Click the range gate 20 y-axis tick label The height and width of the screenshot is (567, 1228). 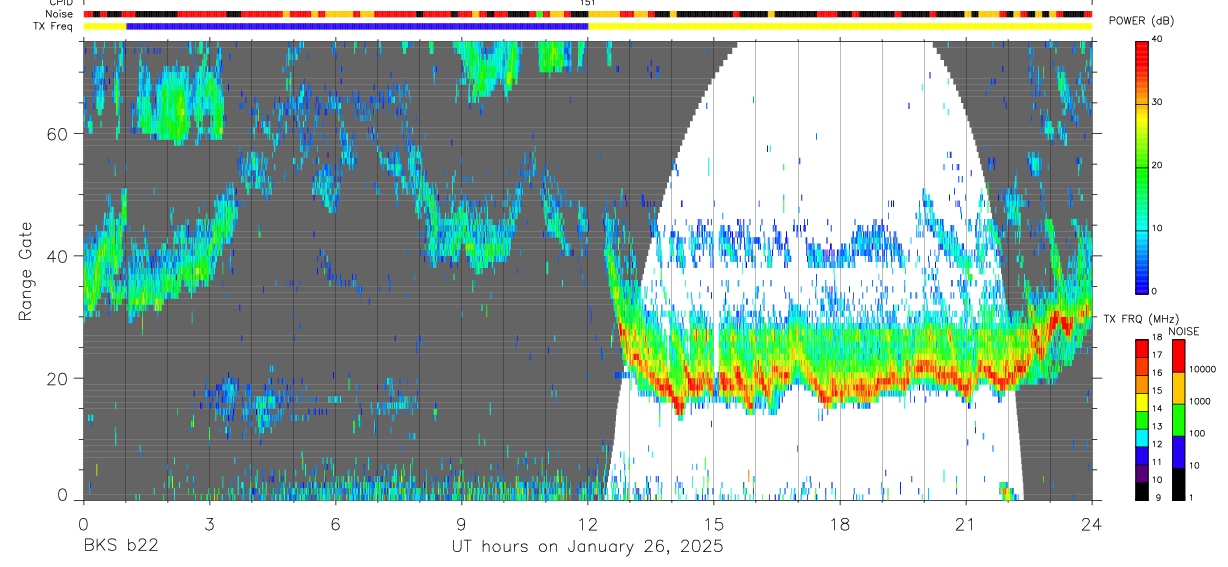(59, 378)
